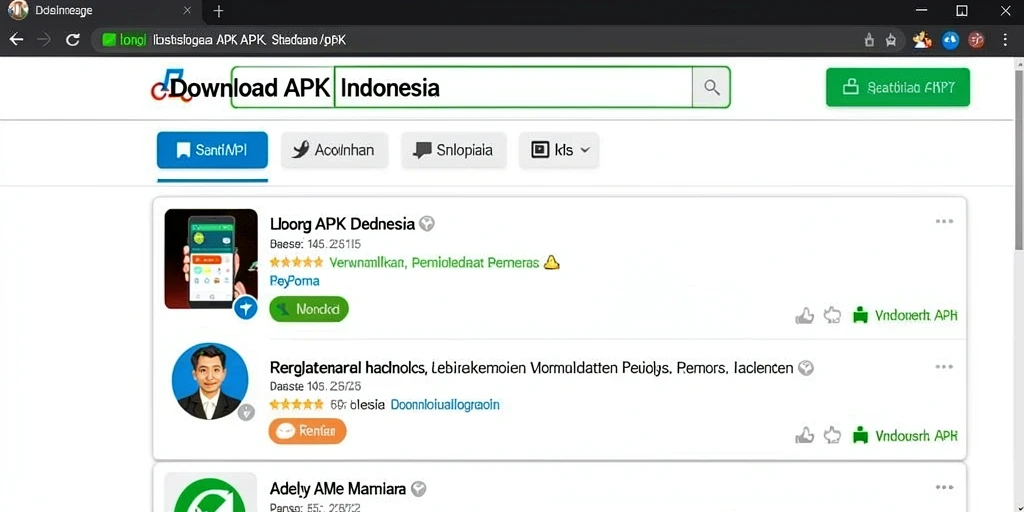
Task: Go forward with the browser forward arrow
Action: 44,40
